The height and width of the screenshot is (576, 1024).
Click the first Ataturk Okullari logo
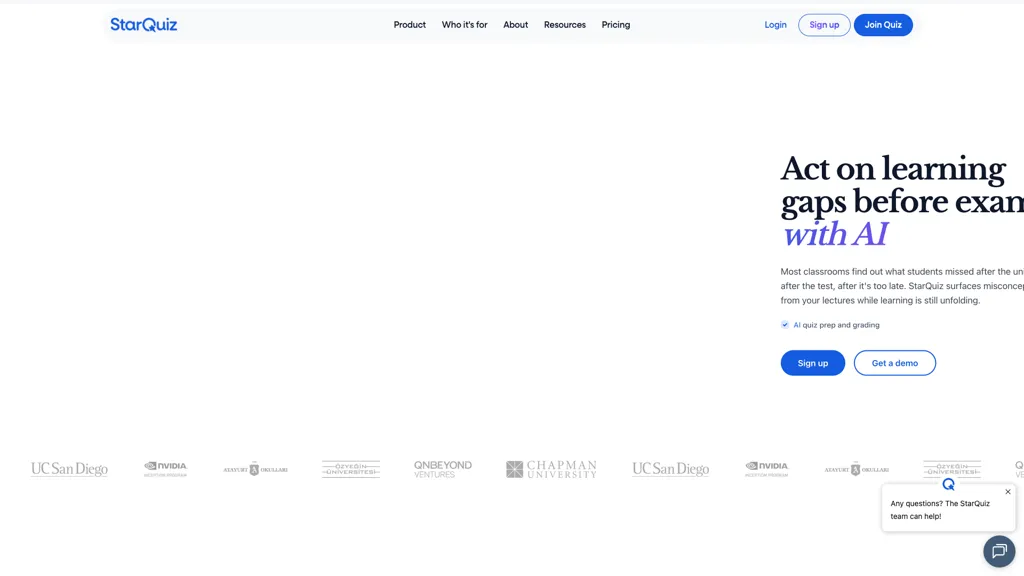pos(255,469)
